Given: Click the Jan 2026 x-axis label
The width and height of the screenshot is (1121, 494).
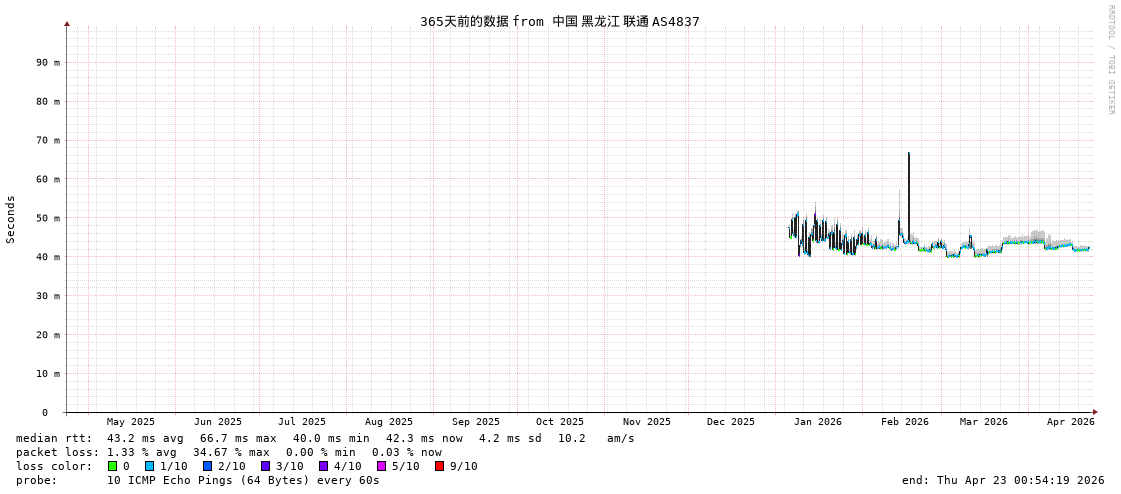Looking at the screenshot, I should [817, 422].
